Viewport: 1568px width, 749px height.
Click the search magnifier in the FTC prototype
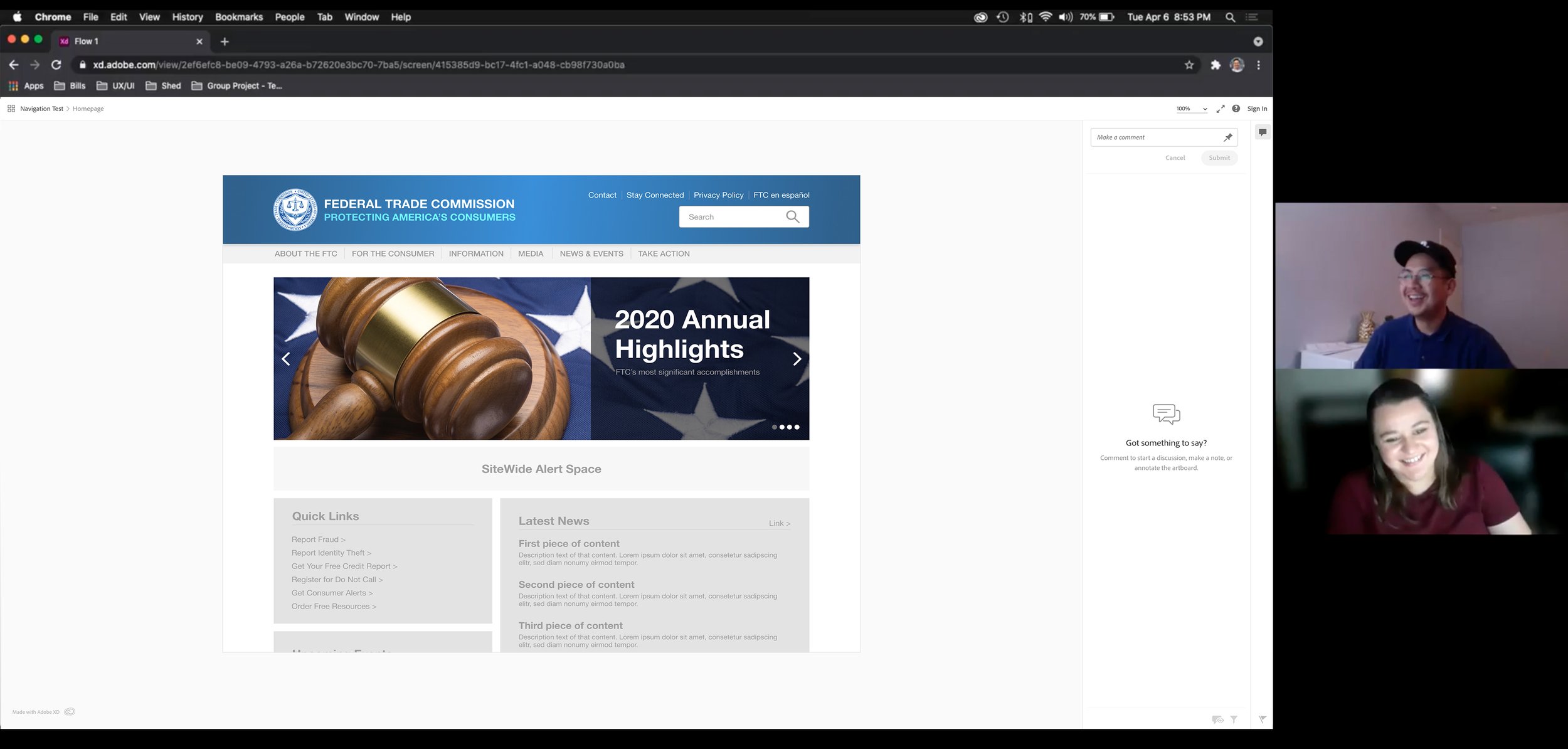[x=792, y=217]
